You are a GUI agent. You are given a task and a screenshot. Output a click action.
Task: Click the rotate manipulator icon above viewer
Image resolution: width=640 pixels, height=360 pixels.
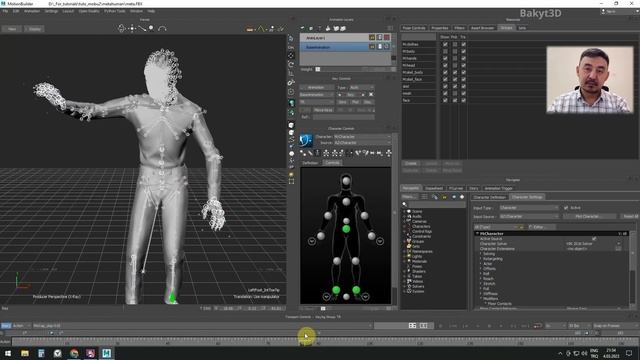click(x=121, y=28)
